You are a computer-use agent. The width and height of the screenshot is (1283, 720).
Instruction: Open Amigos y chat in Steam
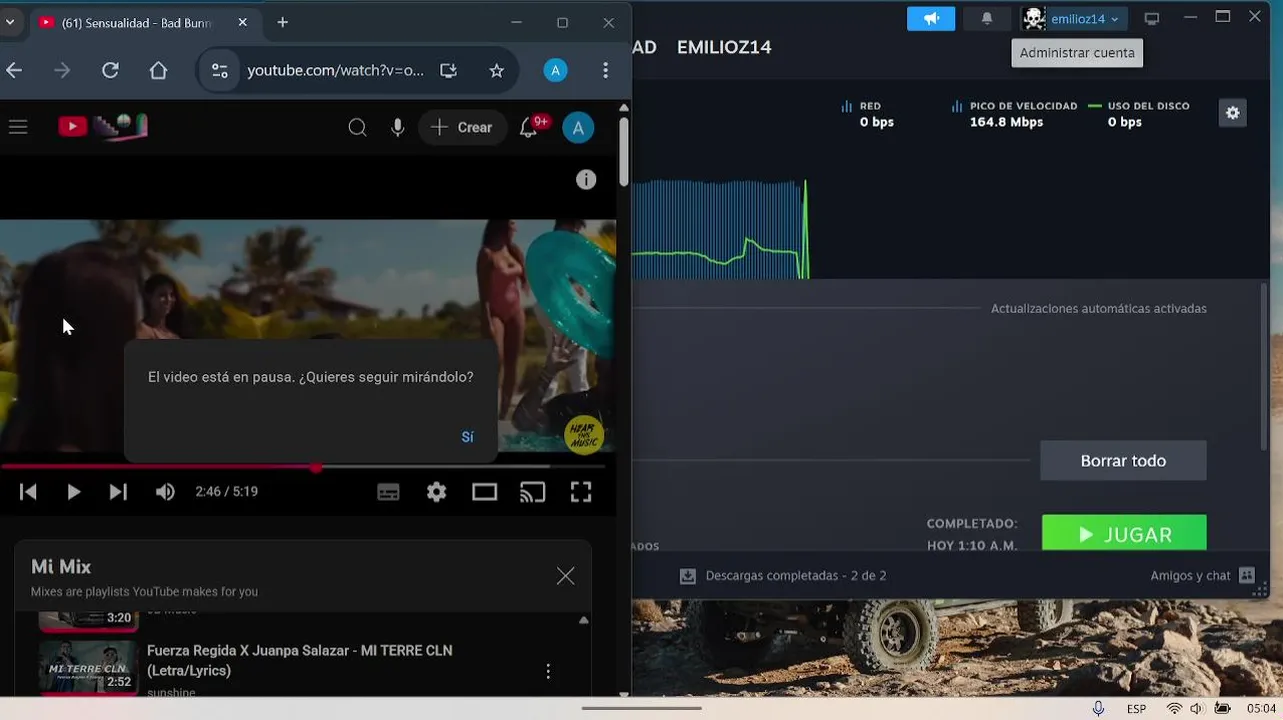tap(1202, 576)
